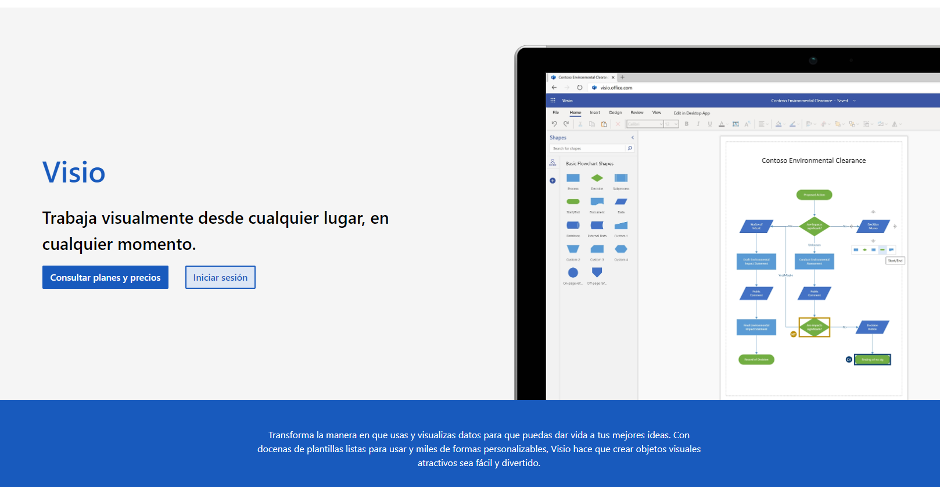Select the Document shape in panel

(x=597, y=201)
